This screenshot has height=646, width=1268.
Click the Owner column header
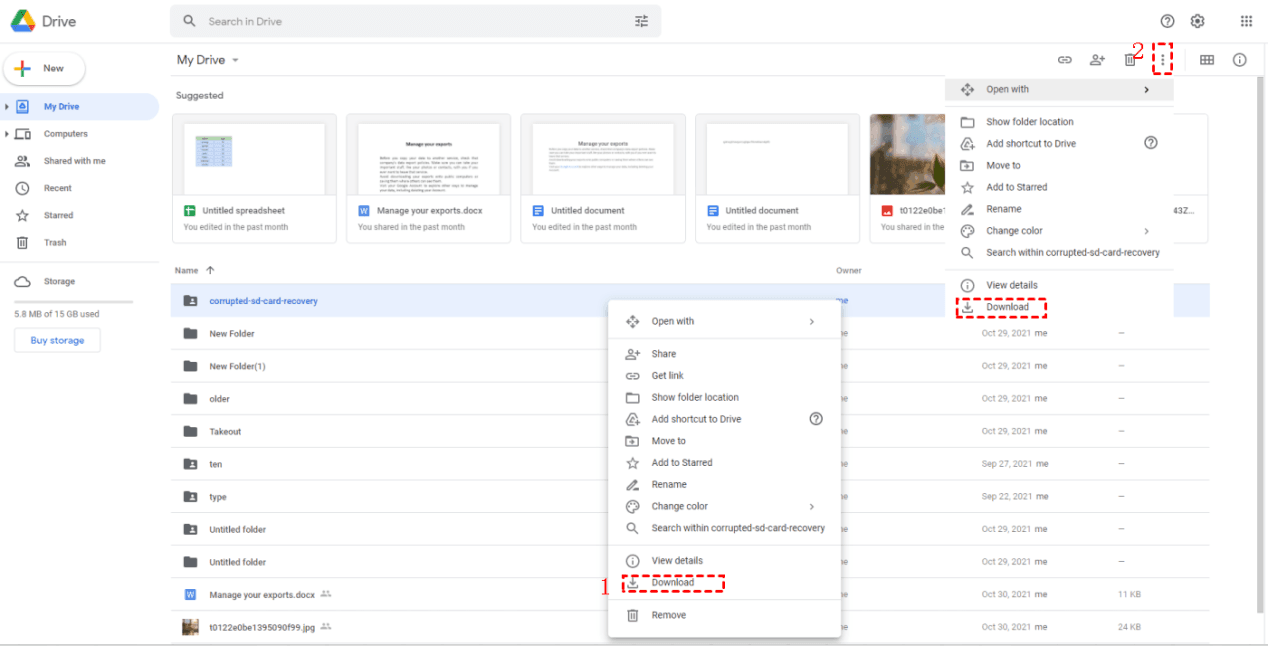click(x=848, y=270)
